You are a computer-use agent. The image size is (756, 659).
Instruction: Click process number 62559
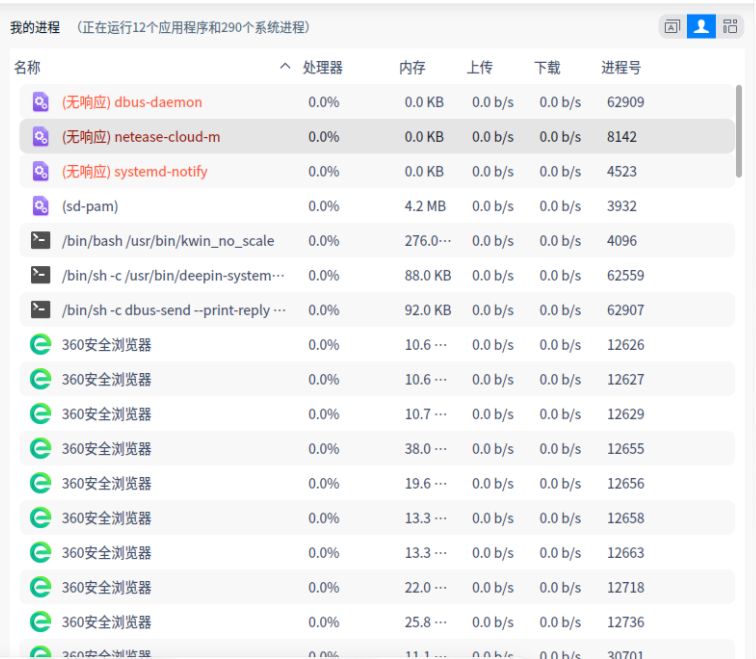point(625,275)
